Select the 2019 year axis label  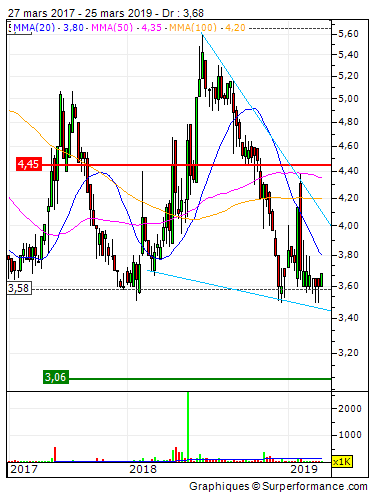tap(304, 469)
